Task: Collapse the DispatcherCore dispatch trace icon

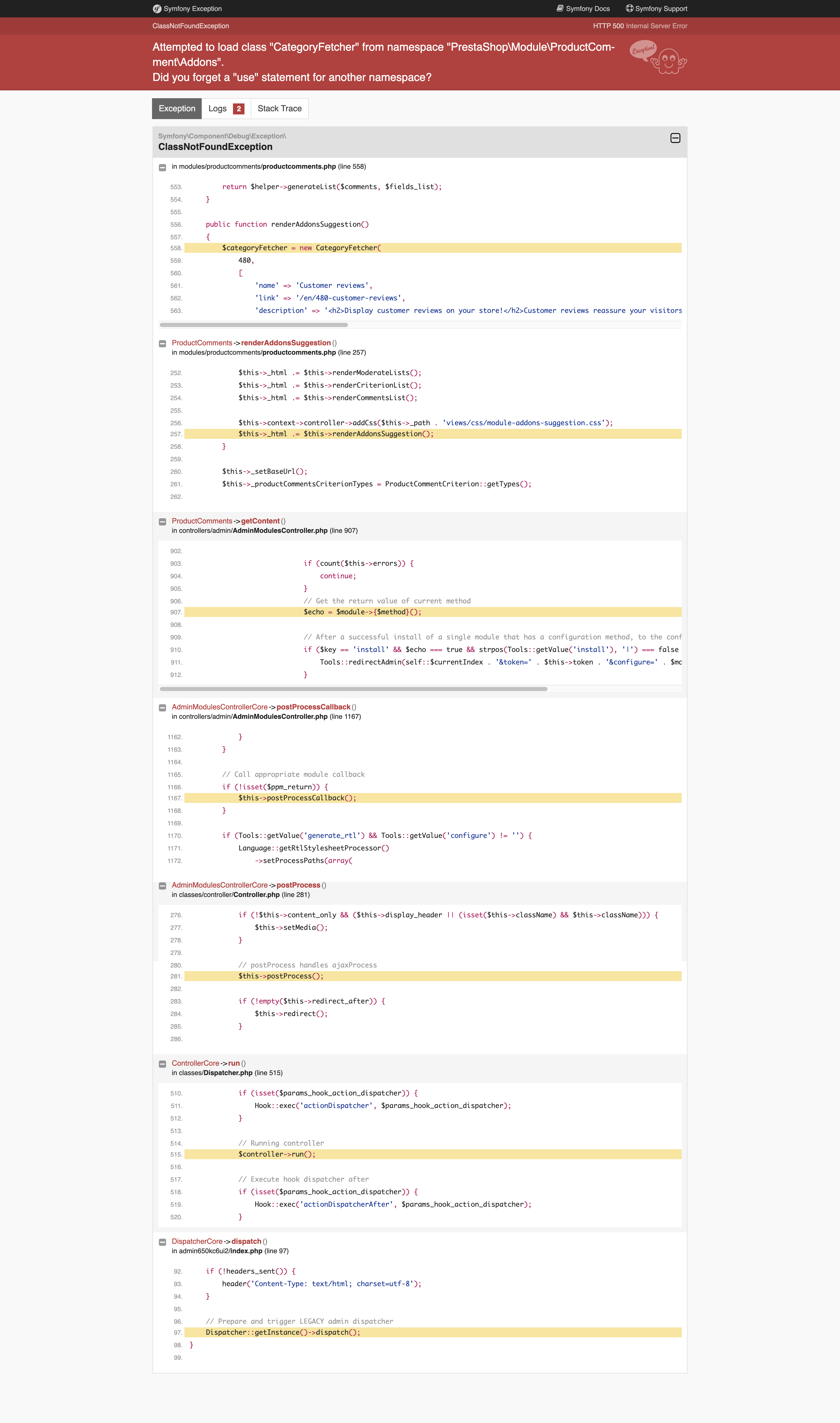Action: [x=162, y=1243]
